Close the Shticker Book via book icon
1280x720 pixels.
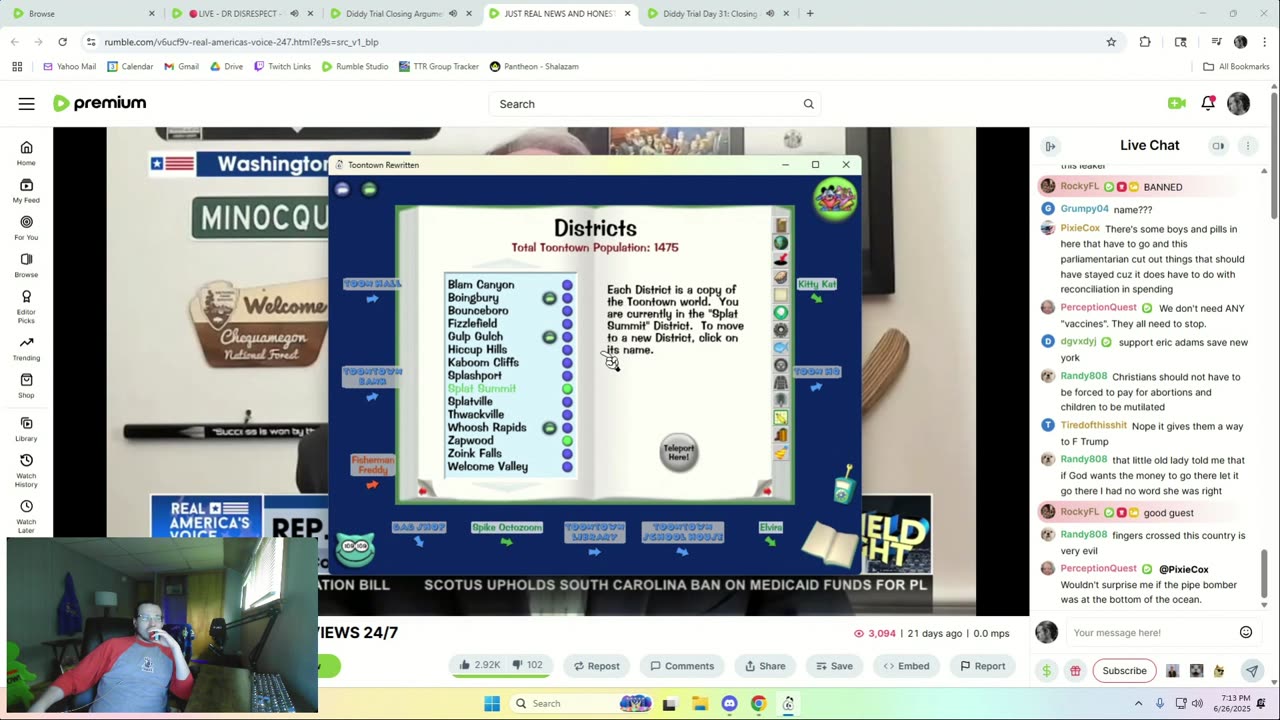pyautogui.click(x=829, y=543)
